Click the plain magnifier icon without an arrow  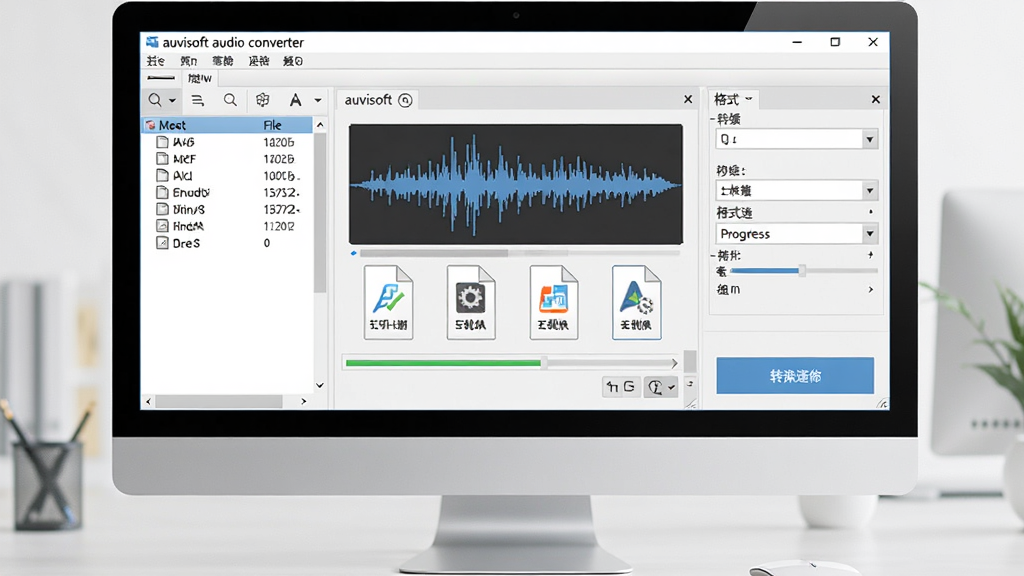pyautogui.click(x=230, y=100)
